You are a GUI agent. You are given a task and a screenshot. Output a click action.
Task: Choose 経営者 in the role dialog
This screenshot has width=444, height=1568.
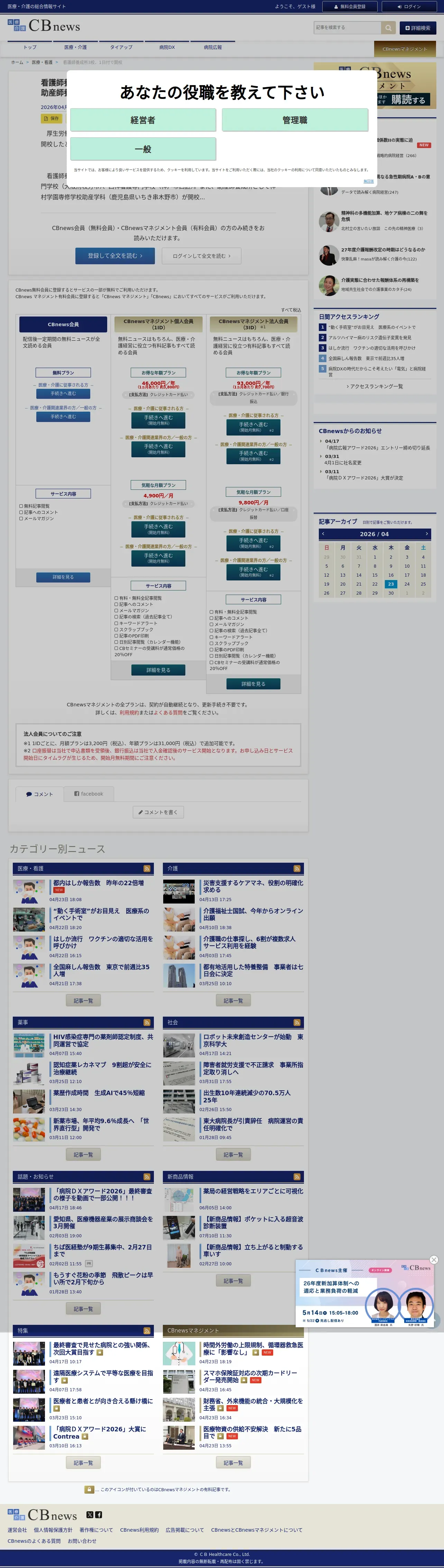[143, 120]
